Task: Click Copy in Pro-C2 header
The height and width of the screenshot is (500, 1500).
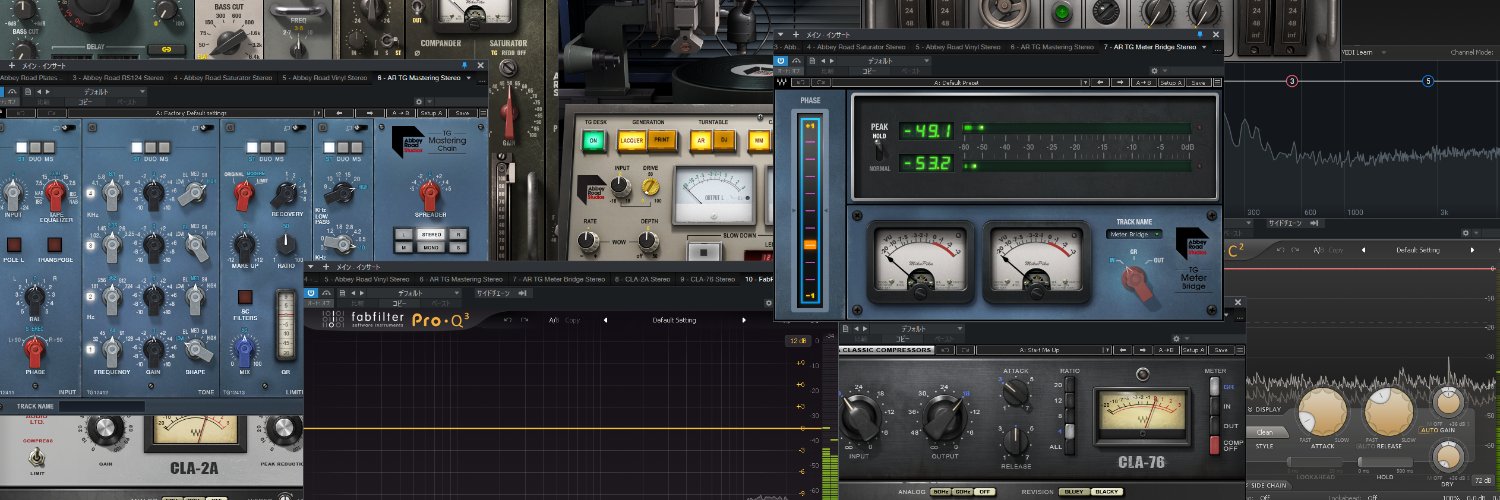Action: (1336, 250)
